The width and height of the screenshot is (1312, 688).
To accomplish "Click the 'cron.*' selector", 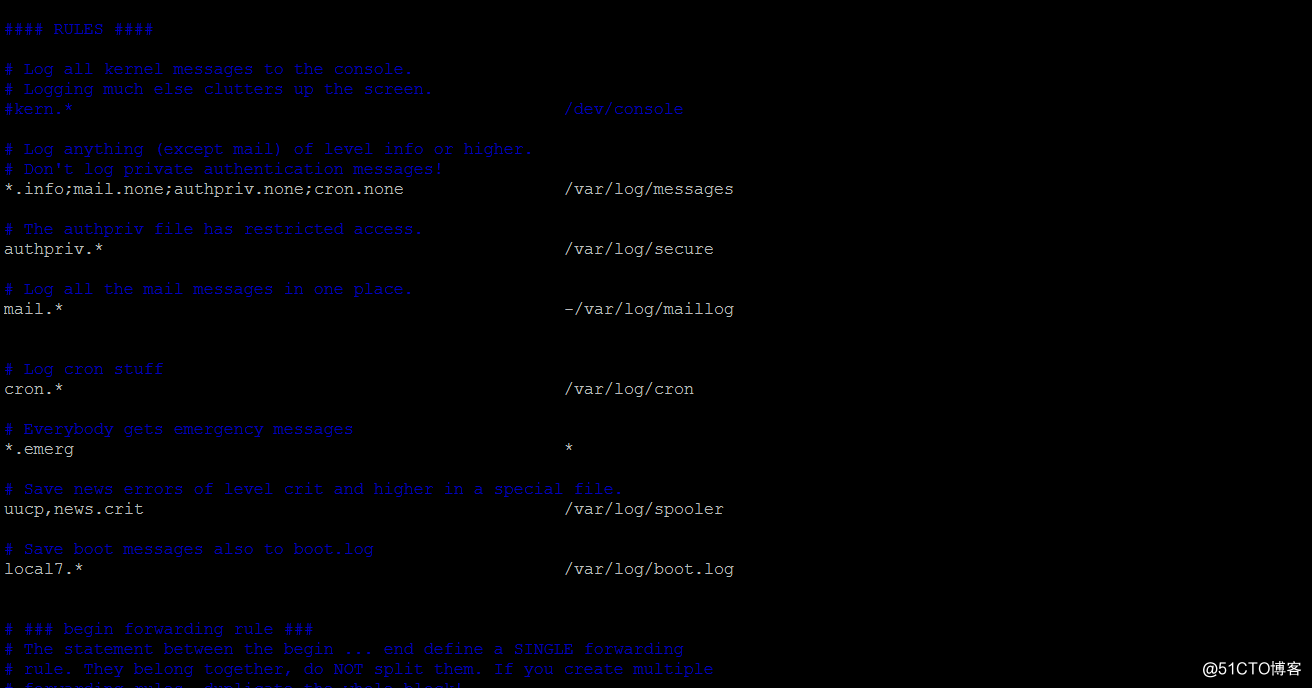I will coord(34,389).
